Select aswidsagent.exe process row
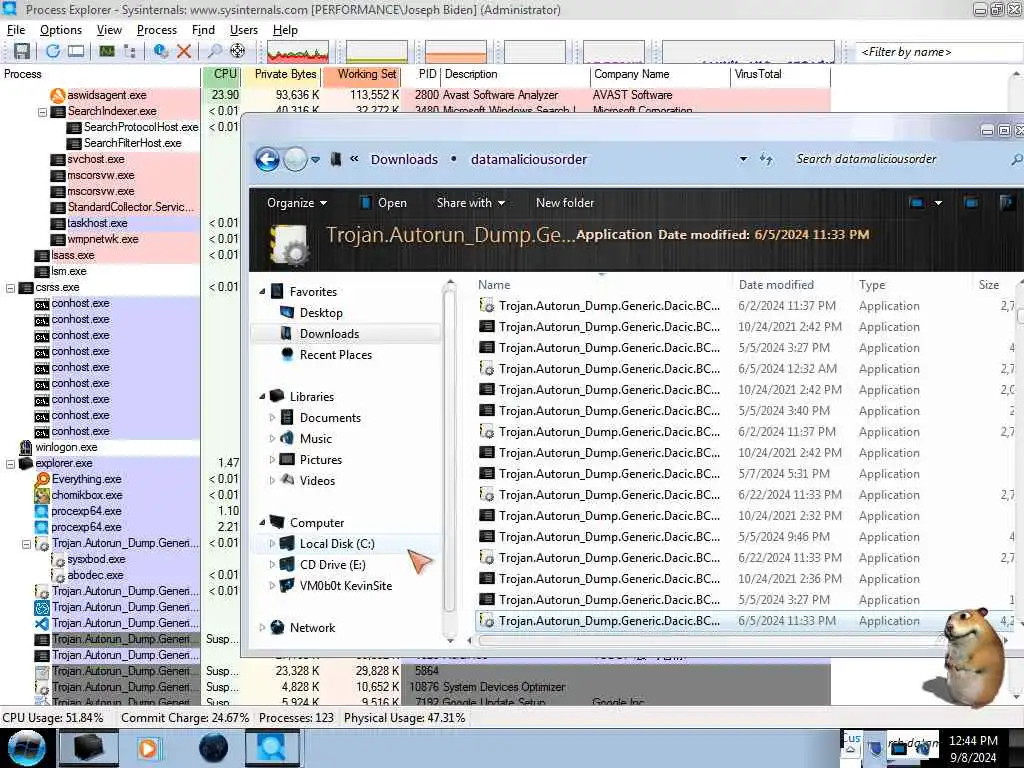Image resolution: width=1024 pixels, height=768 pixels. tap(106, 95)
